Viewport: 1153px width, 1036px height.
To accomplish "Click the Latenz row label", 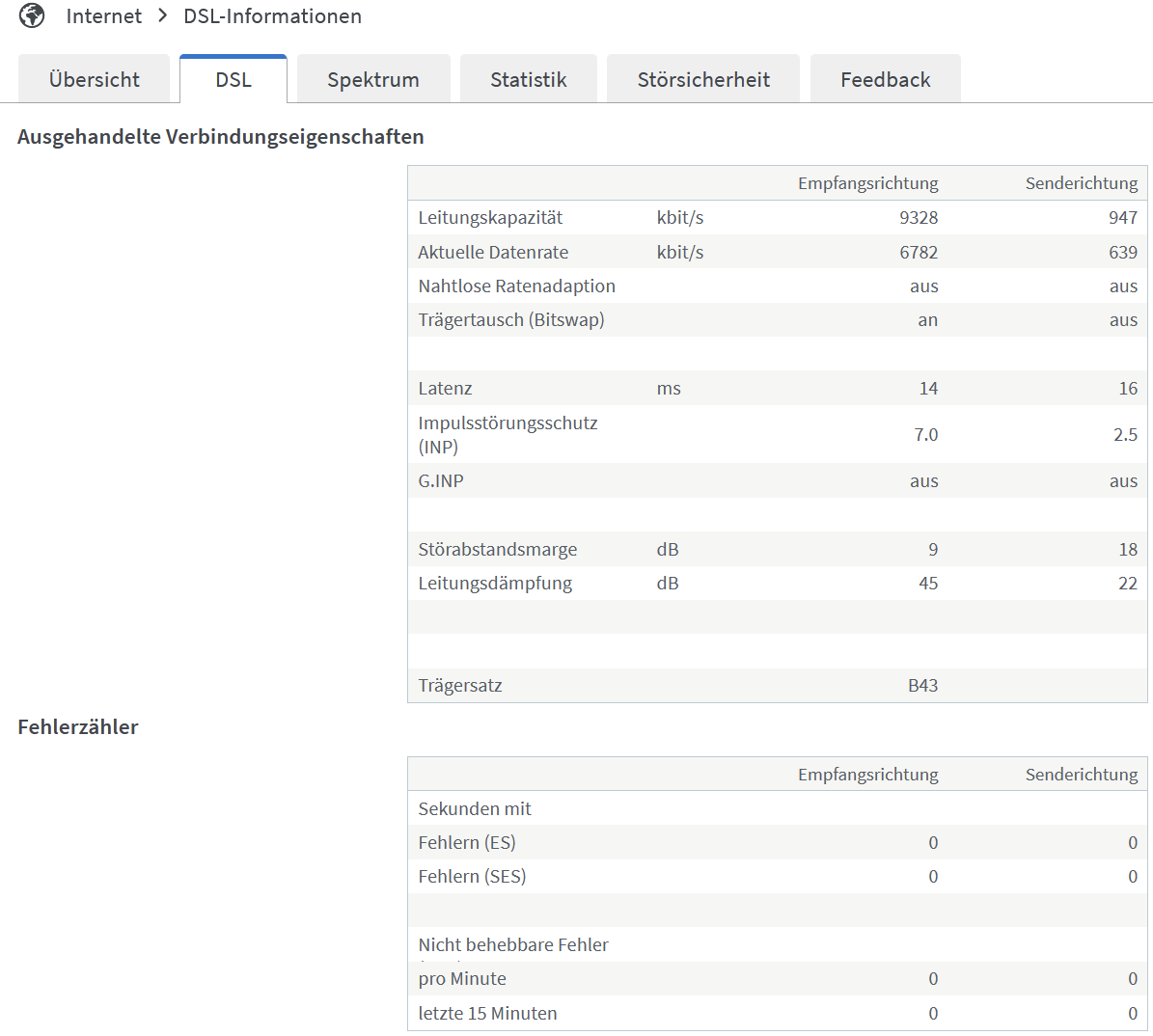I will 445,388.
